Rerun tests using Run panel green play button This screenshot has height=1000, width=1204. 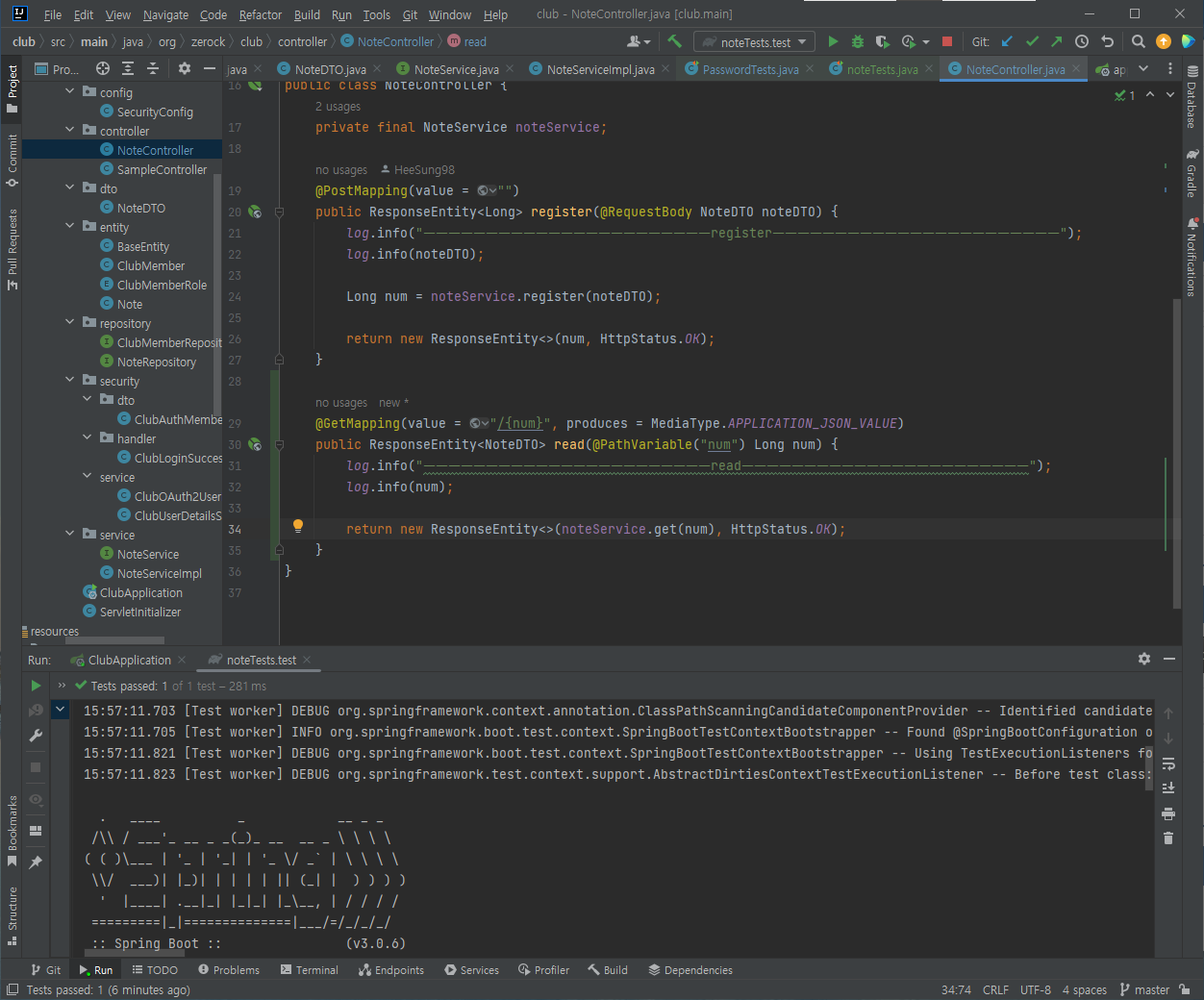point(36,686)
